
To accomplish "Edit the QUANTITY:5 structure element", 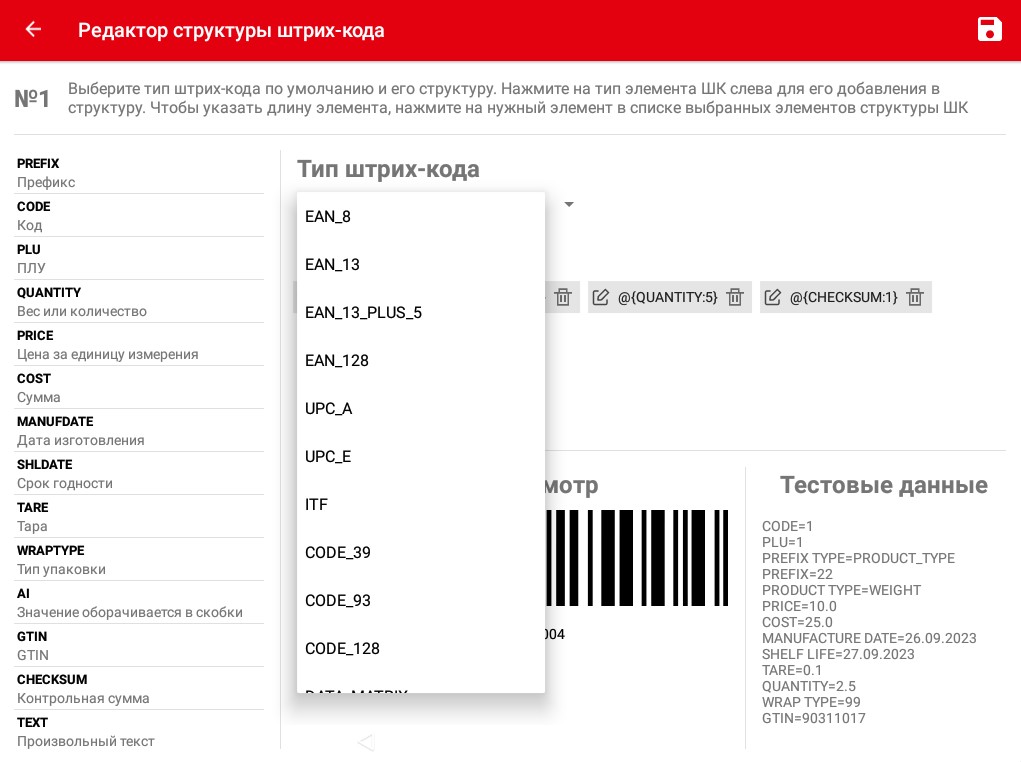I will (x=601, y=297).
